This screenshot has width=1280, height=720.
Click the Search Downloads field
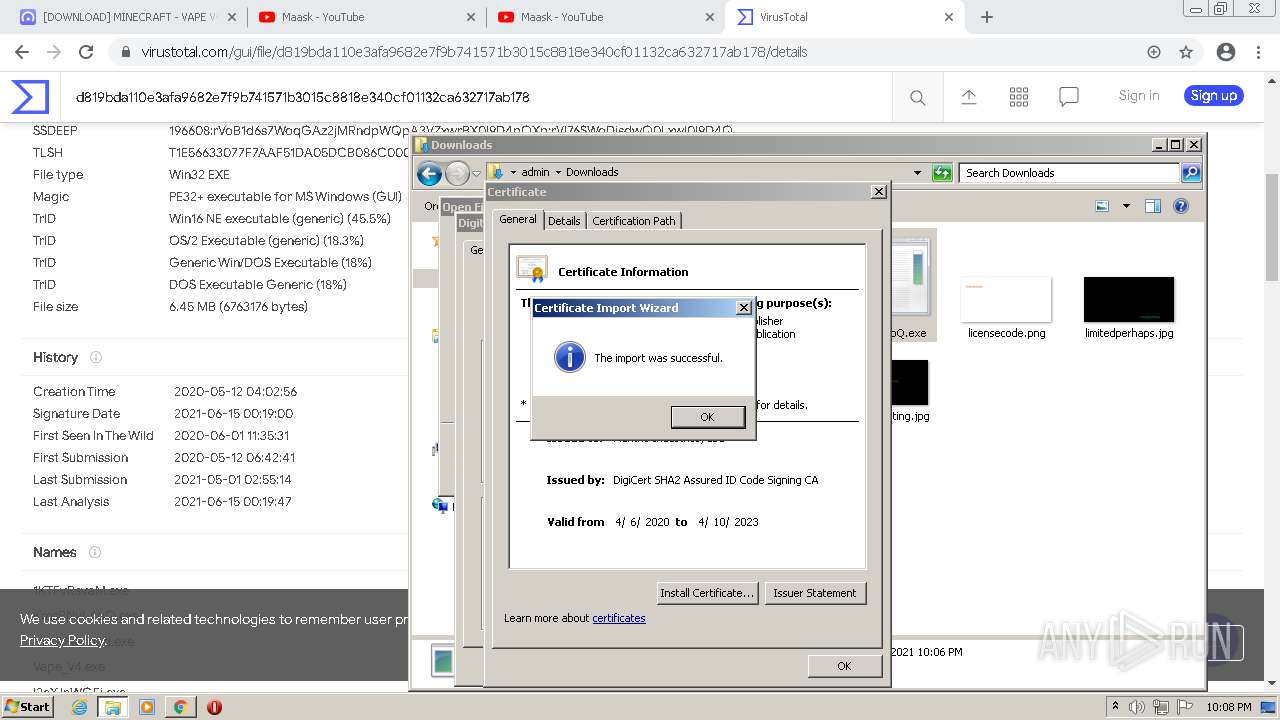coord(1069,173)
